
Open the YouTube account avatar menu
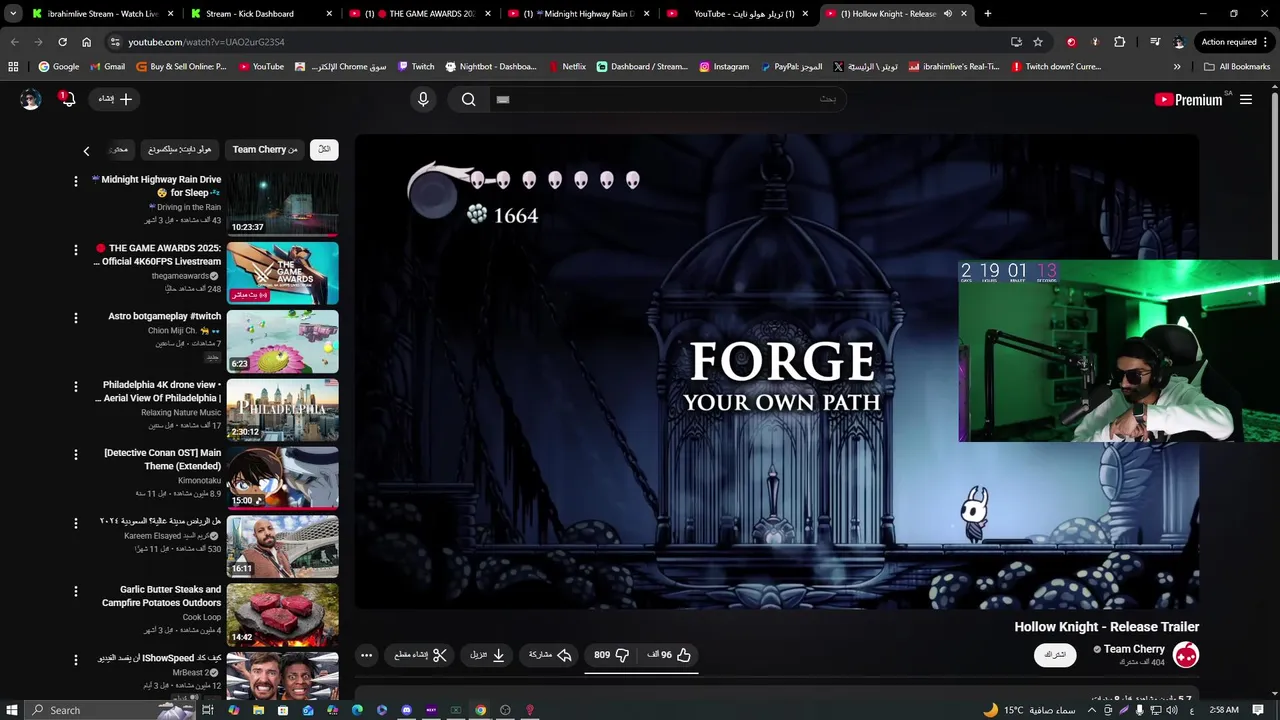pos(30,99)
